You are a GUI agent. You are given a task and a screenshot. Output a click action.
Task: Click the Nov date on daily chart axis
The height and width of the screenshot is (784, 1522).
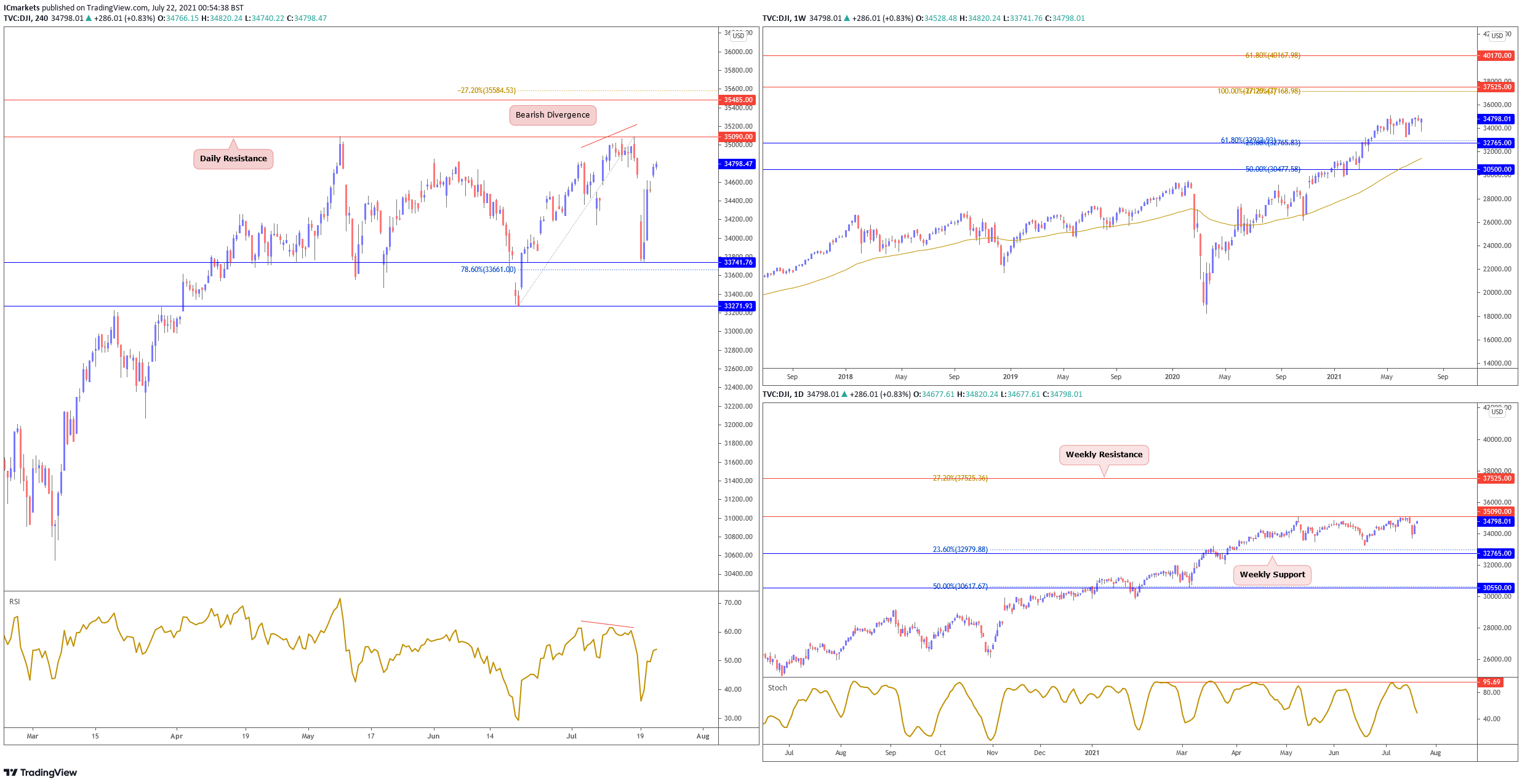pos(992,753)
